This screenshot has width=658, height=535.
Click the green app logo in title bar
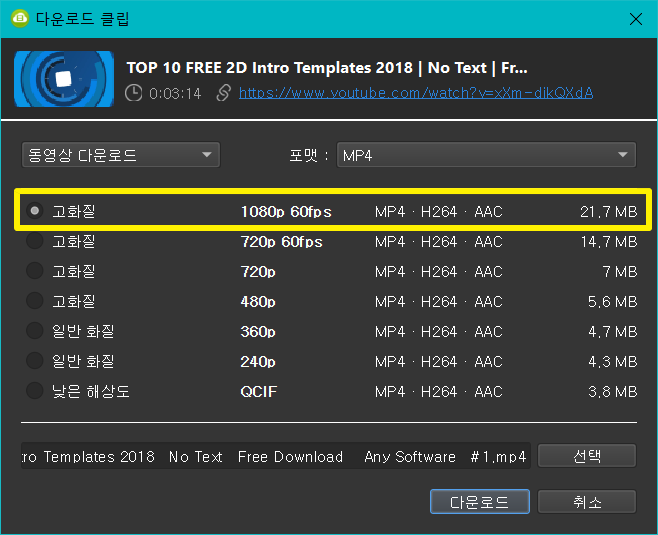pyautogui.click(x=20, y=18)
